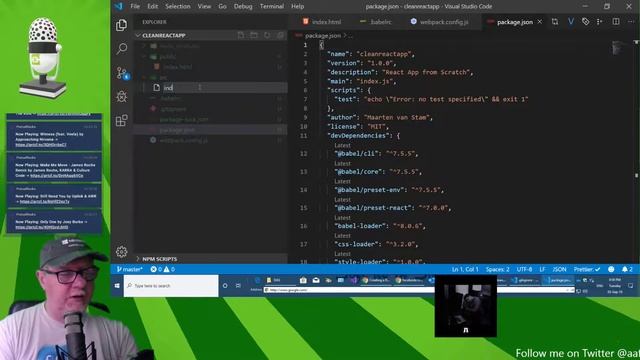Click the errors and warnings counter in status bar
The width and height of the screenshot is (640, 360).
[x=162, y=269]
